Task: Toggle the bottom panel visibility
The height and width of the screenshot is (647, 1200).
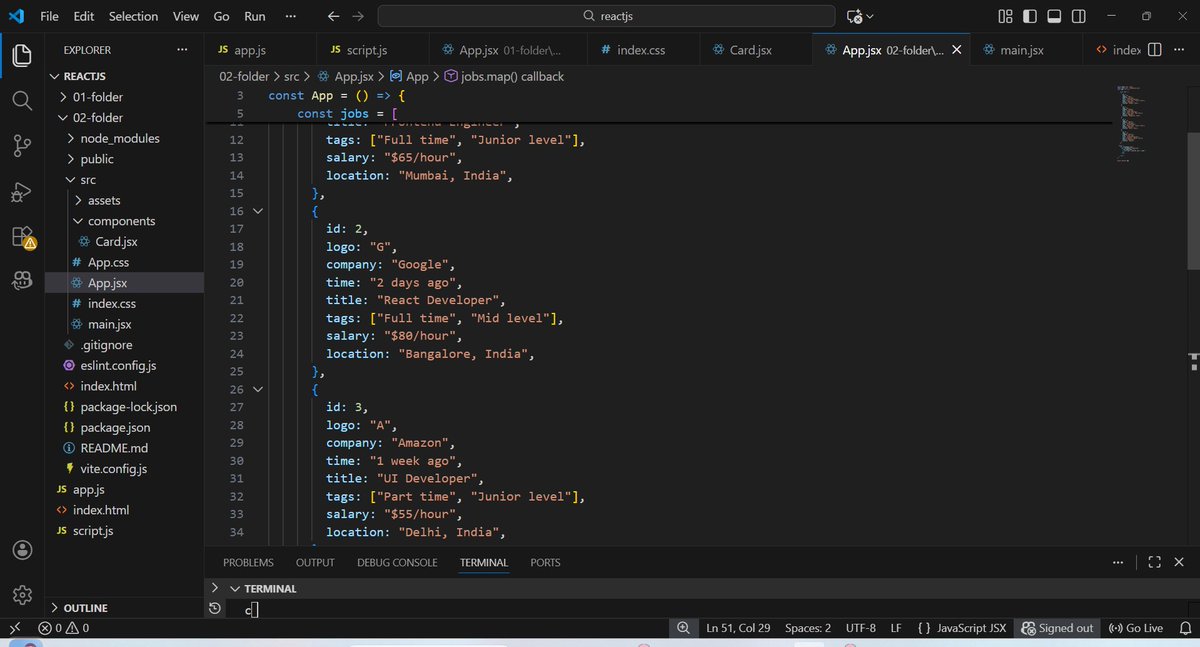Action: tap(1055, 16)
